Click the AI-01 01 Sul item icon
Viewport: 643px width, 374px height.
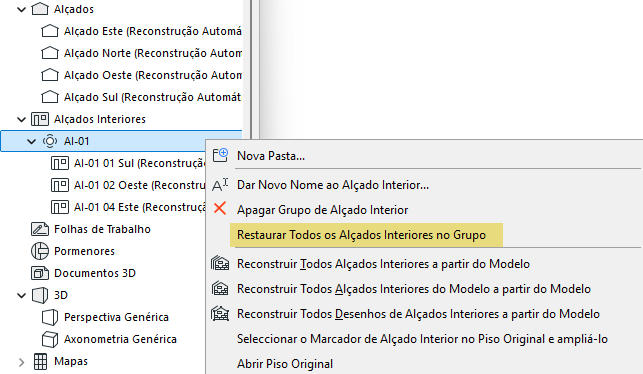click(x=59, y=163)
